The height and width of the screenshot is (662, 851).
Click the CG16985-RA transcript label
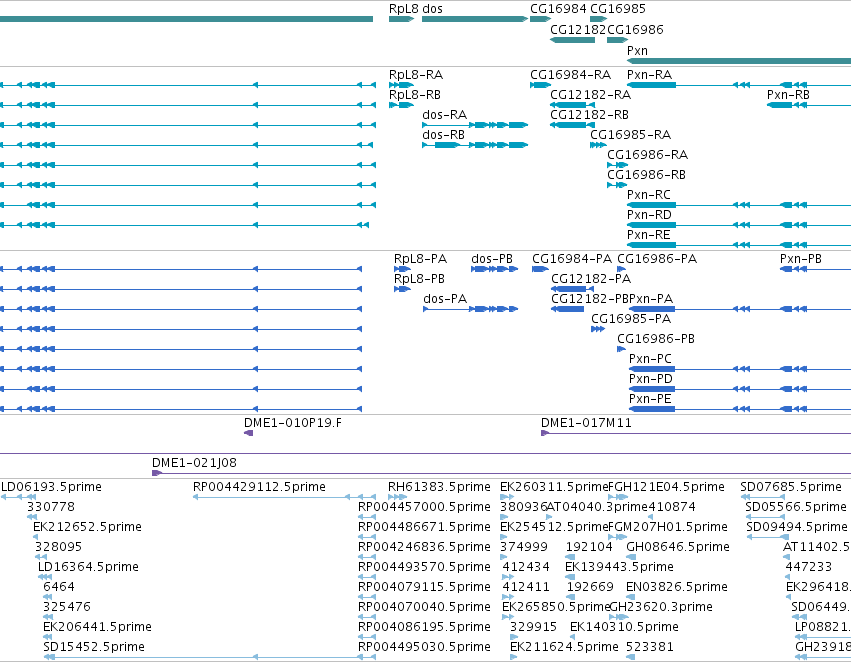[x=630, y=135]
